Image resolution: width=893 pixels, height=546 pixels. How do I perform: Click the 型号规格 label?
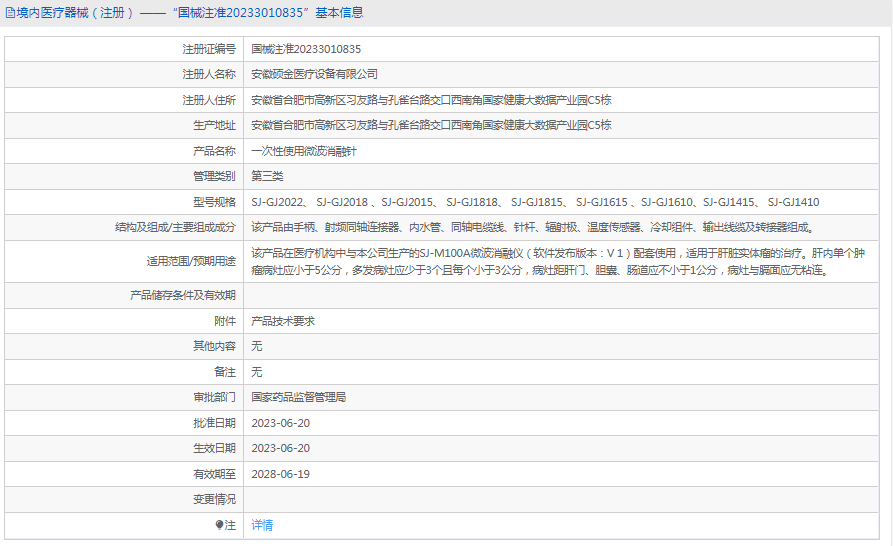coord(214,202)
